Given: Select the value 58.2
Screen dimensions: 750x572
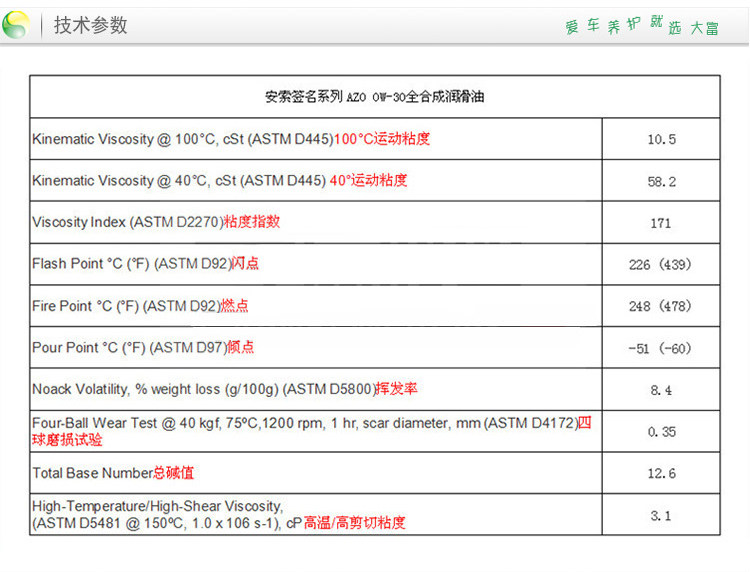Looking at the screenshot, I should click(662, 182).
